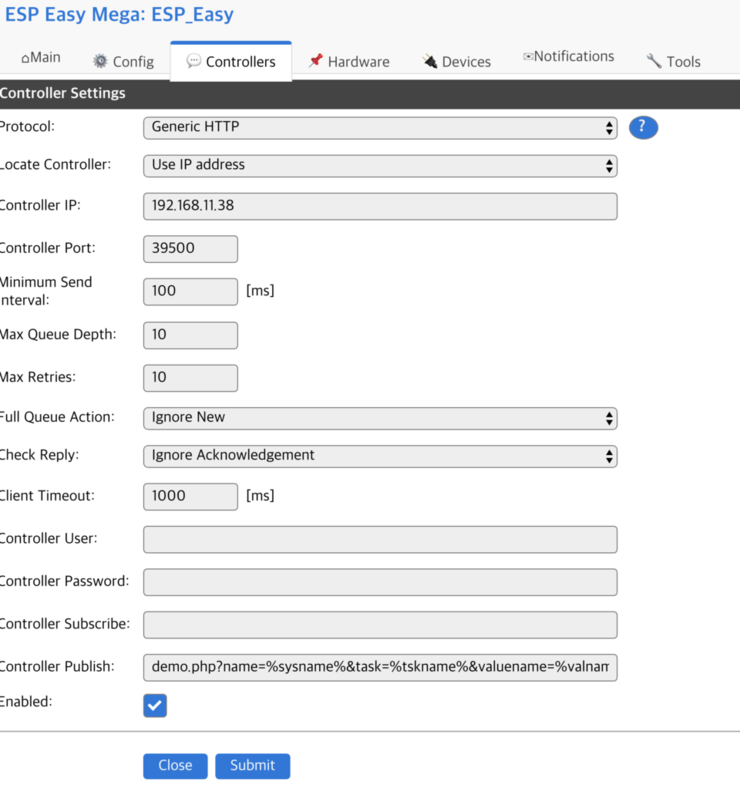740x802 pixels.
Task: Click the Controller Publish field
Action: click(380, 667)
